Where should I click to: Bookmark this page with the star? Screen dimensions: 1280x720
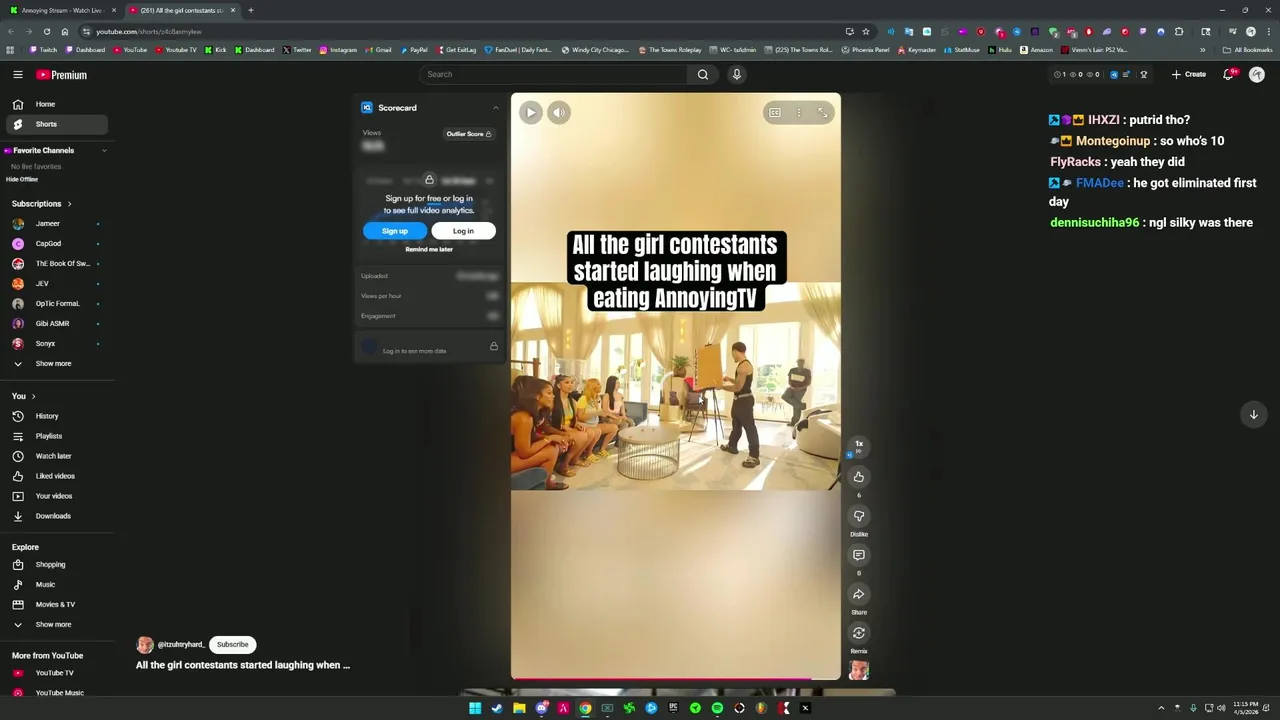point(866,31)
